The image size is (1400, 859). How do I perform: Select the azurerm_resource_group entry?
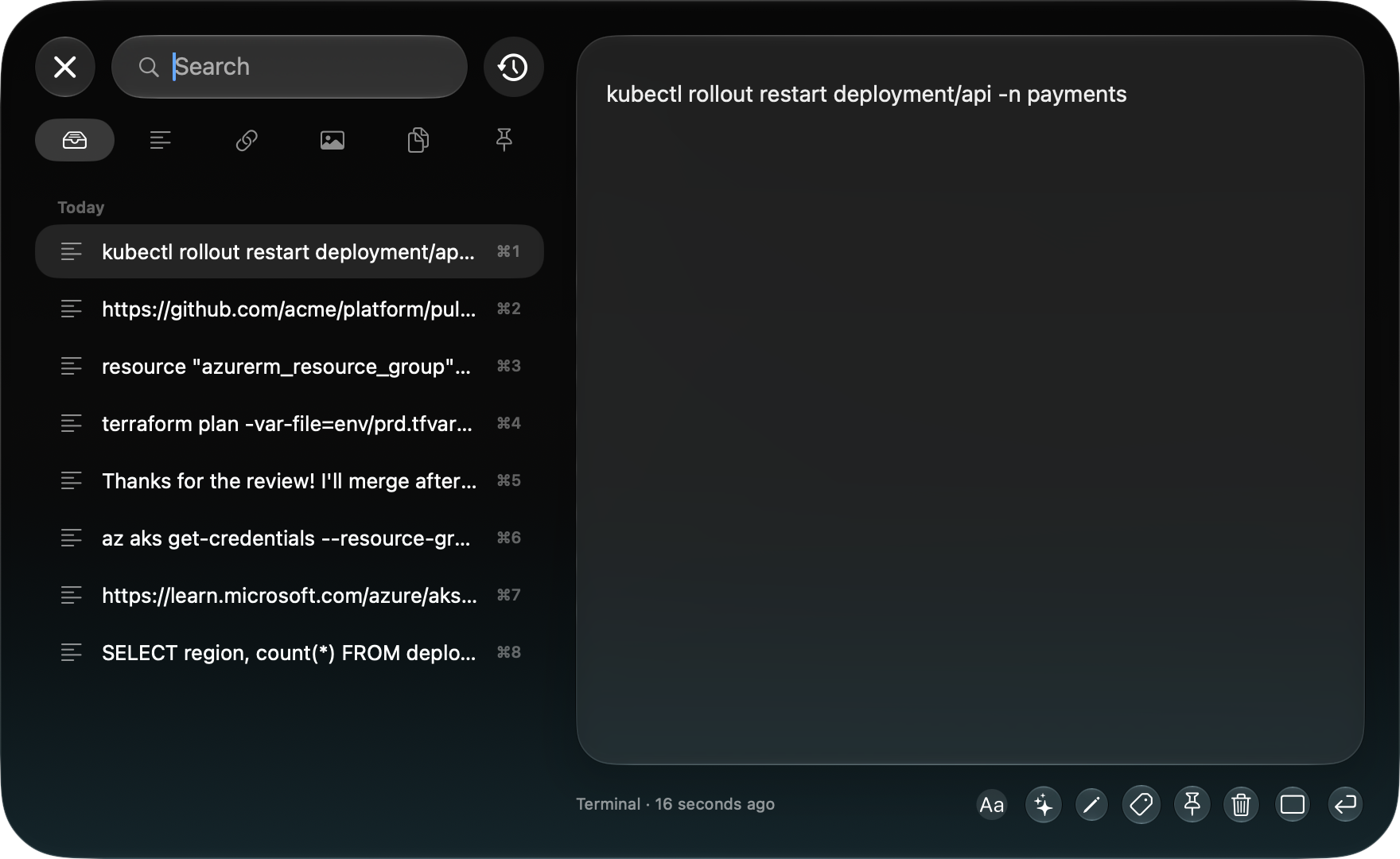point(290,366)
